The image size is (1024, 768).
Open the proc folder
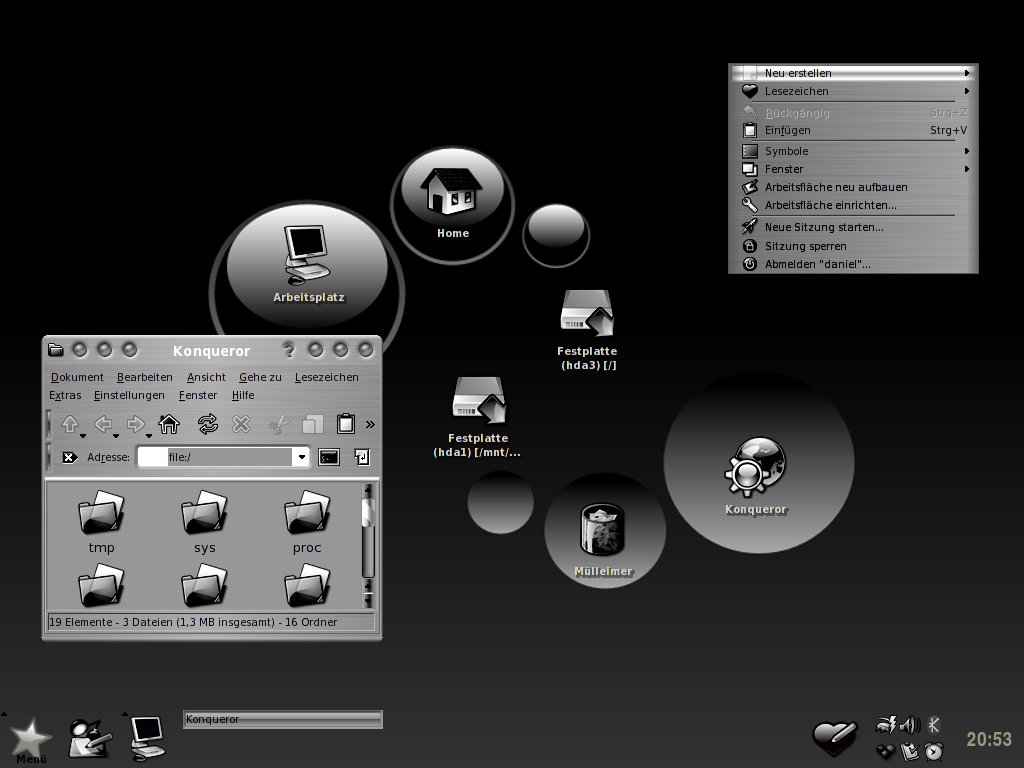307,522
